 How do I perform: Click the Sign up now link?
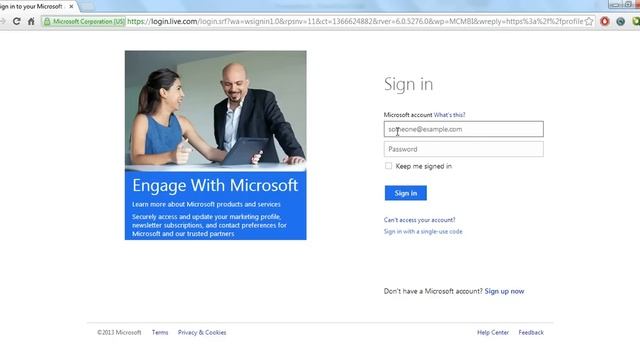coord(504,291)
